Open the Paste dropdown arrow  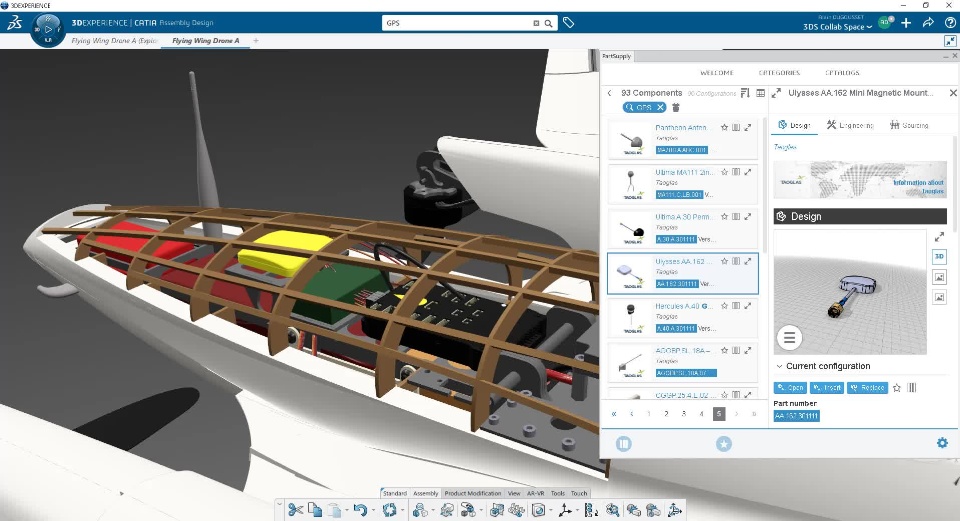click(x=347, y=509)
